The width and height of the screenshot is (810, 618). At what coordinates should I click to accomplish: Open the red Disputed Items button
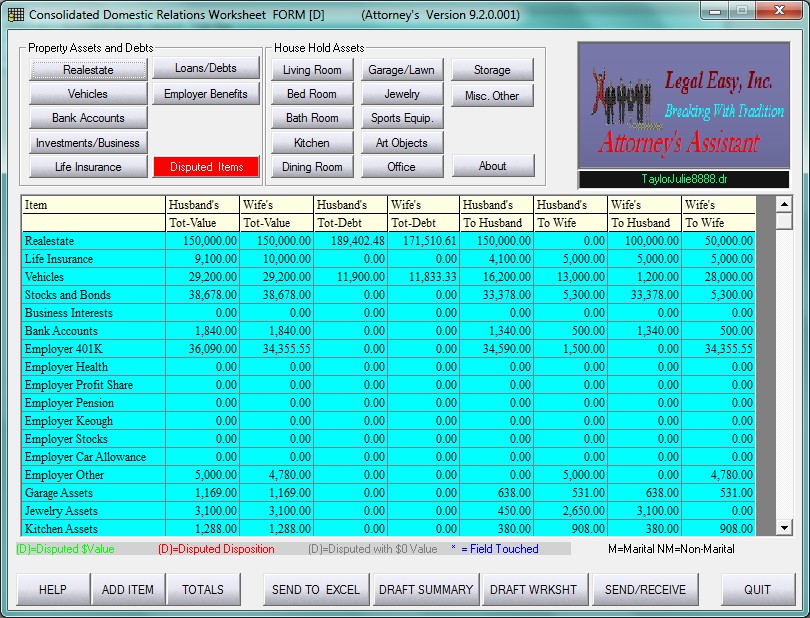206,167
